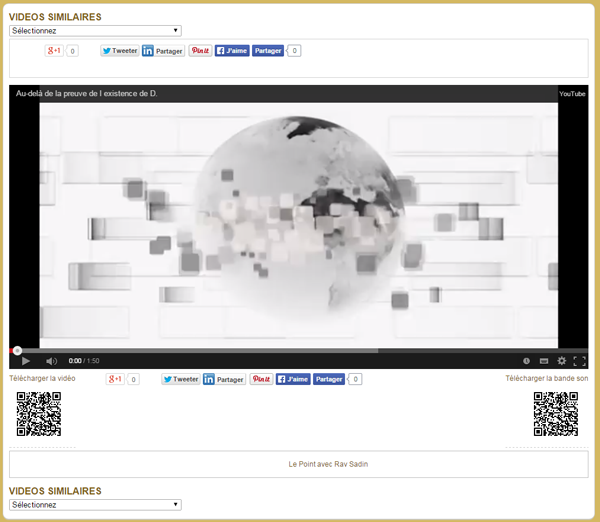Click the top Google +1 count bubble
Screen dimensions: 600x522
coord(72,51)
